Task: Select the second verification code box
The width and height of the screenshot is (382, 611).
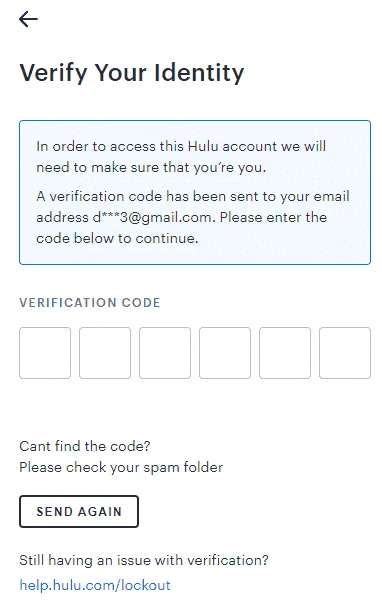Action: click(x=105, y=353)
